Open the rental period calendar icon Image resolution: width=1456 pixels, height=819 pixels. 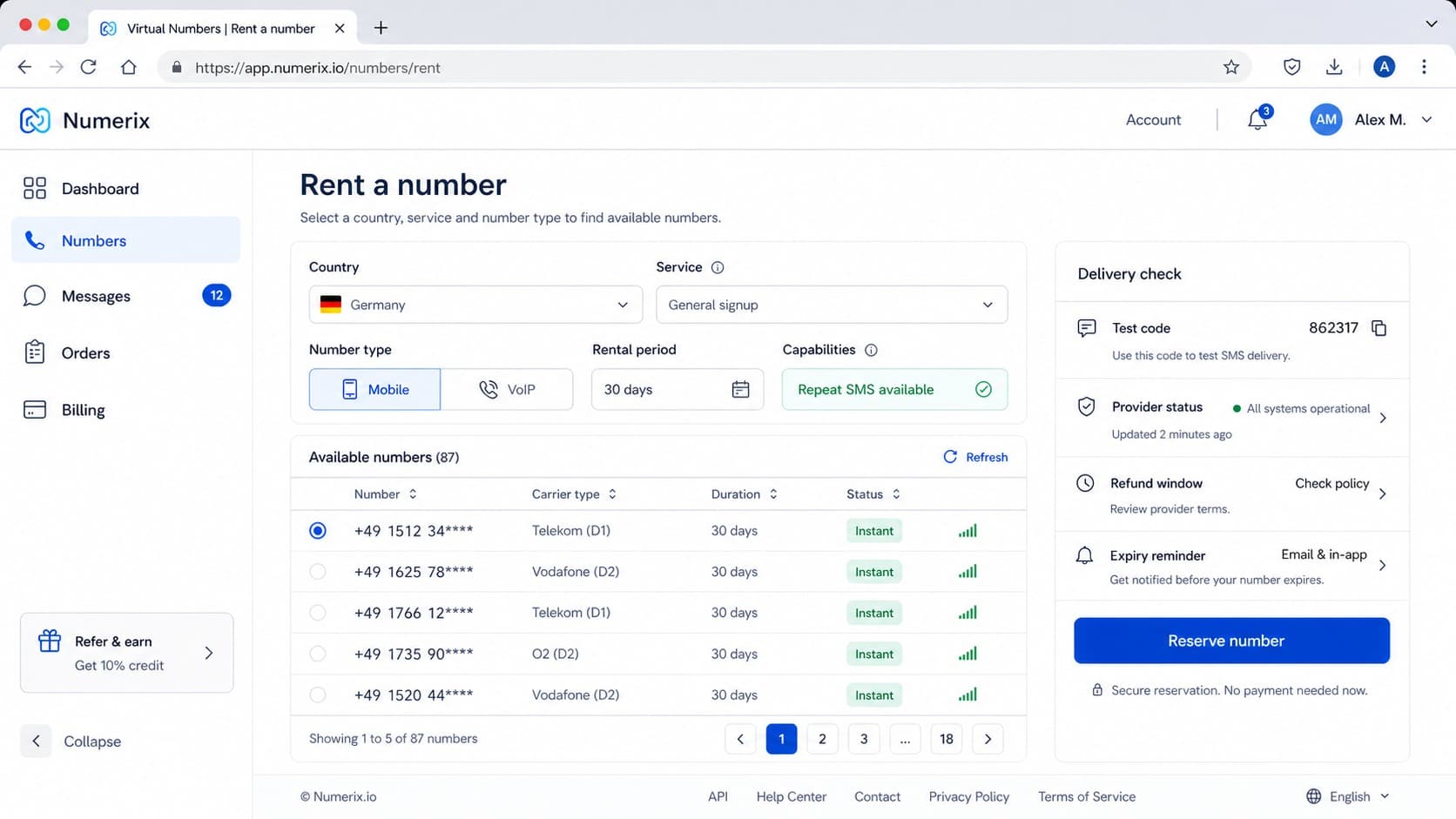pos(740,390)
